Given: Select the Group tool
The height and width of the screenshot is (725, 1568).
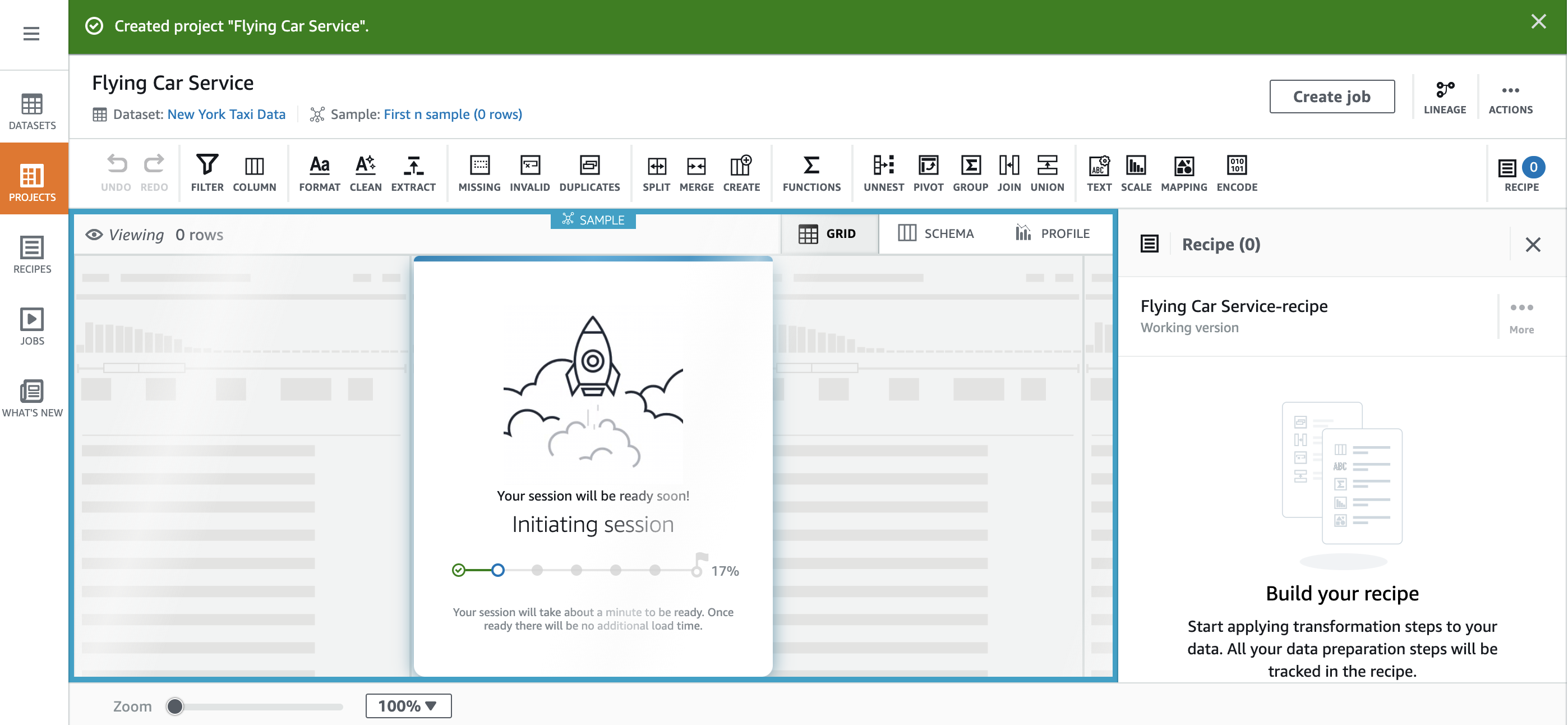Looking at the screenshot, I should (x=970, y=173).
